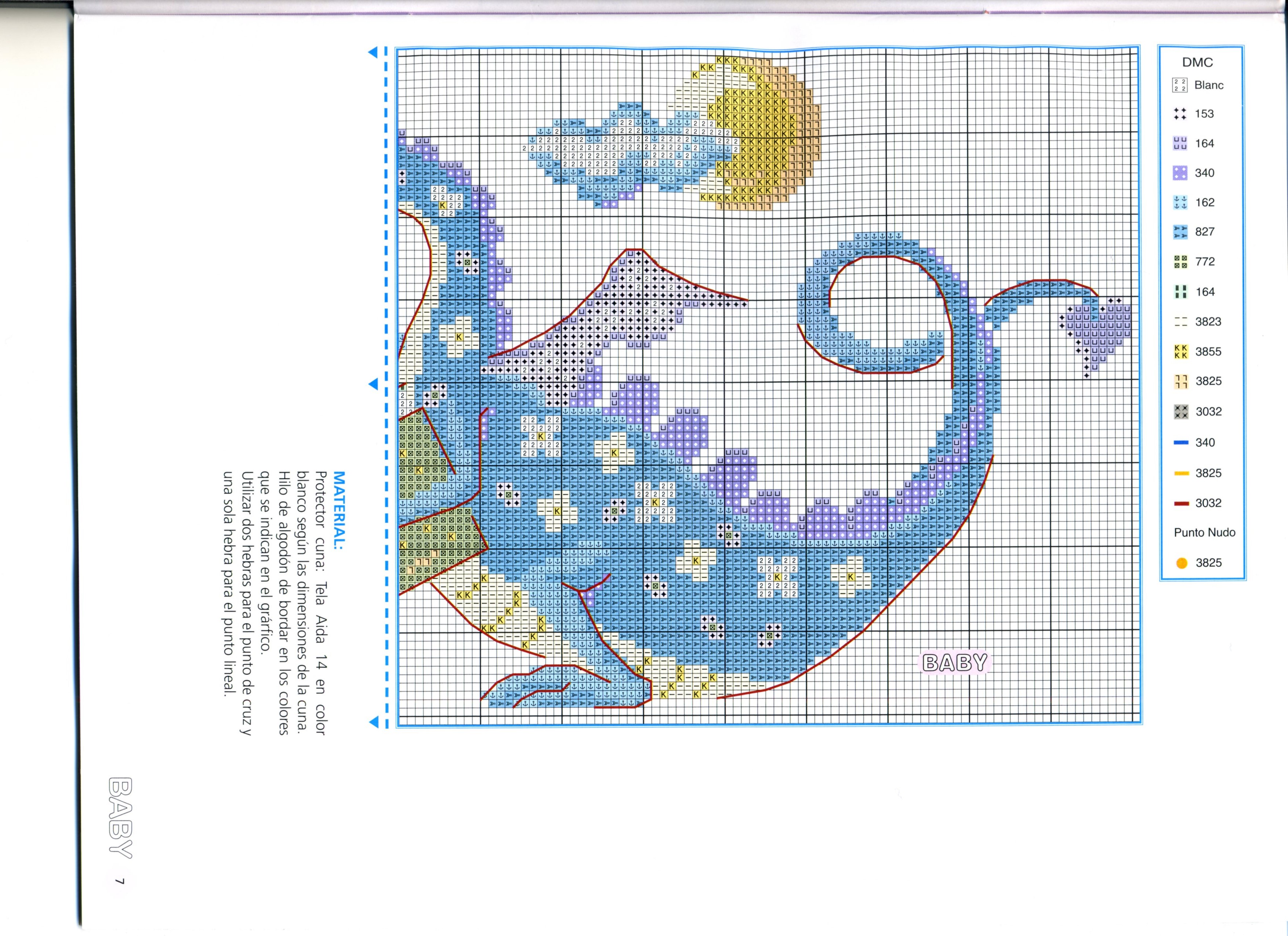The width and height of the screenshot is (1288, 936).
Task: Click the 3032 grey X symbol swatch
Action: [1181, 412]
